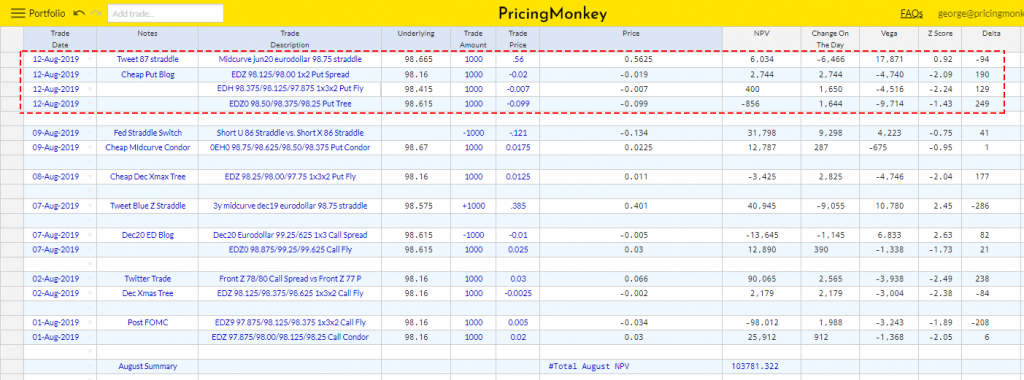Click the NPV value 6,034

[x=761, y=59]
